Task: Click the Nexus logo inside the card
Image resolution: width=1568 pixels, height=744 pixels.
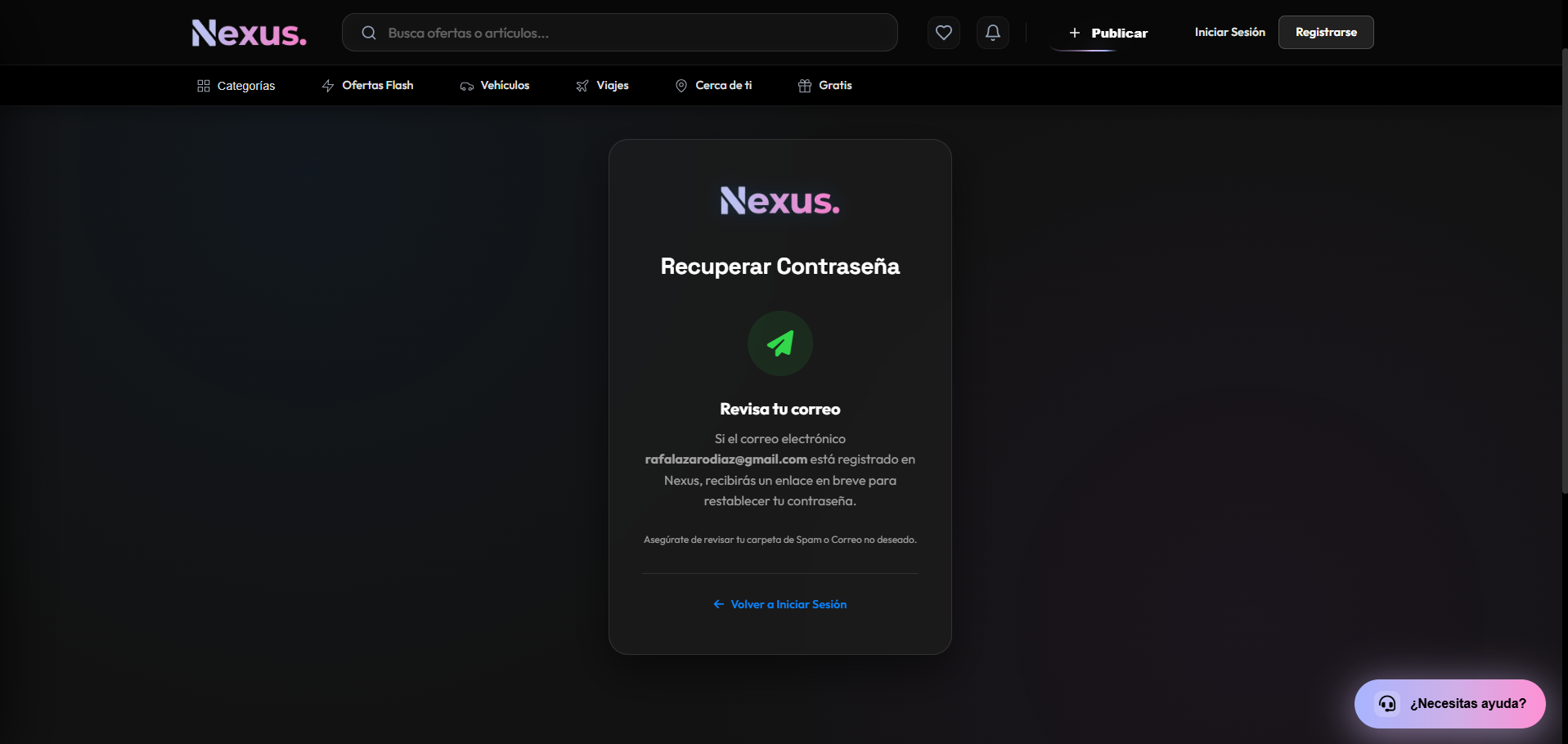Action: (780, 200)
